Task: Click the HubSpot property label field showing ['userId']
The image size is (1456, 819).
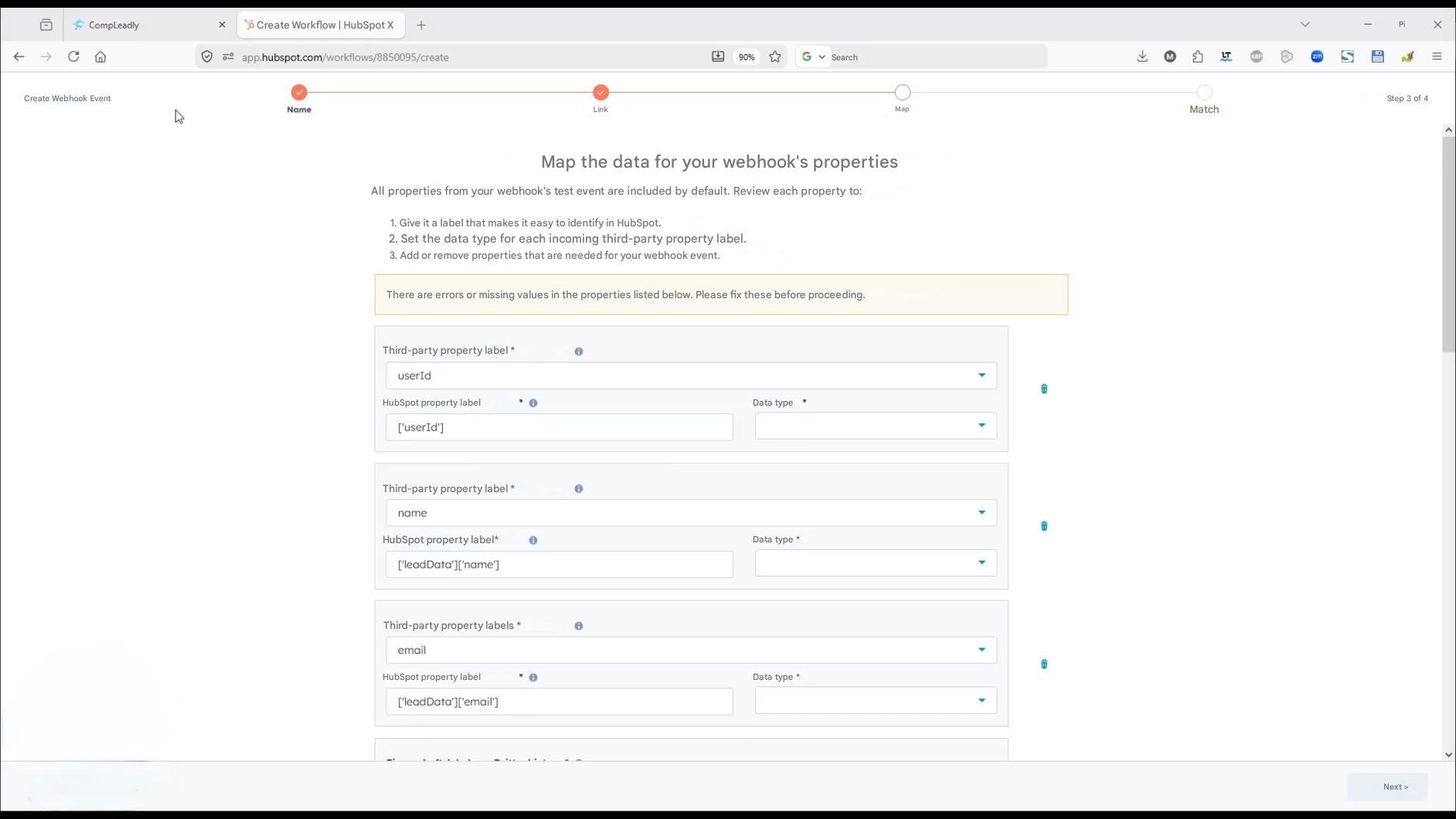Action: 559,426
